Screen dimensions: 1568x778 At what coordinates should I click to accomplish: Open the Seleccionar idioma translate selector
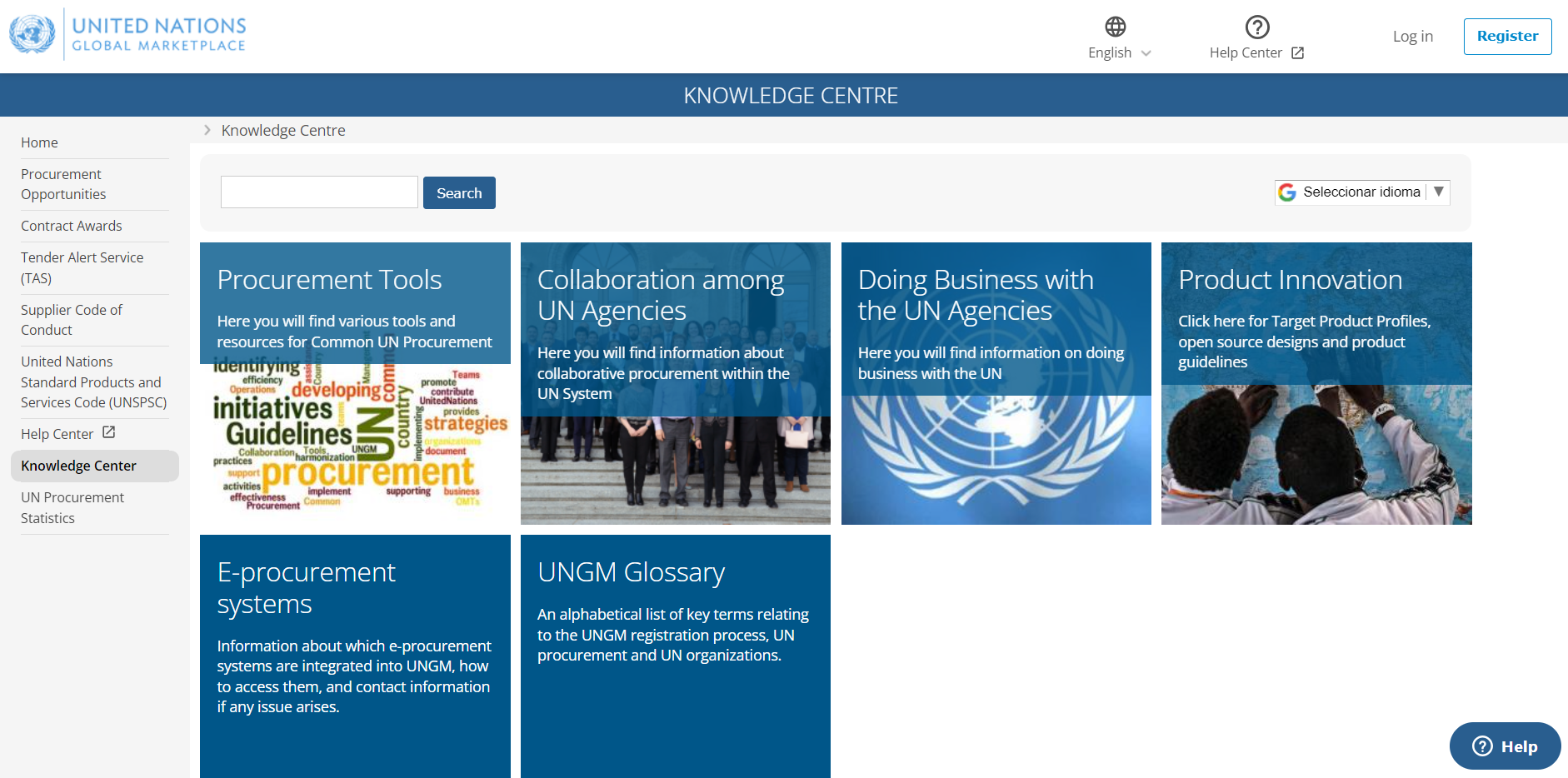pyautogui.click(x=1362, y=192)
